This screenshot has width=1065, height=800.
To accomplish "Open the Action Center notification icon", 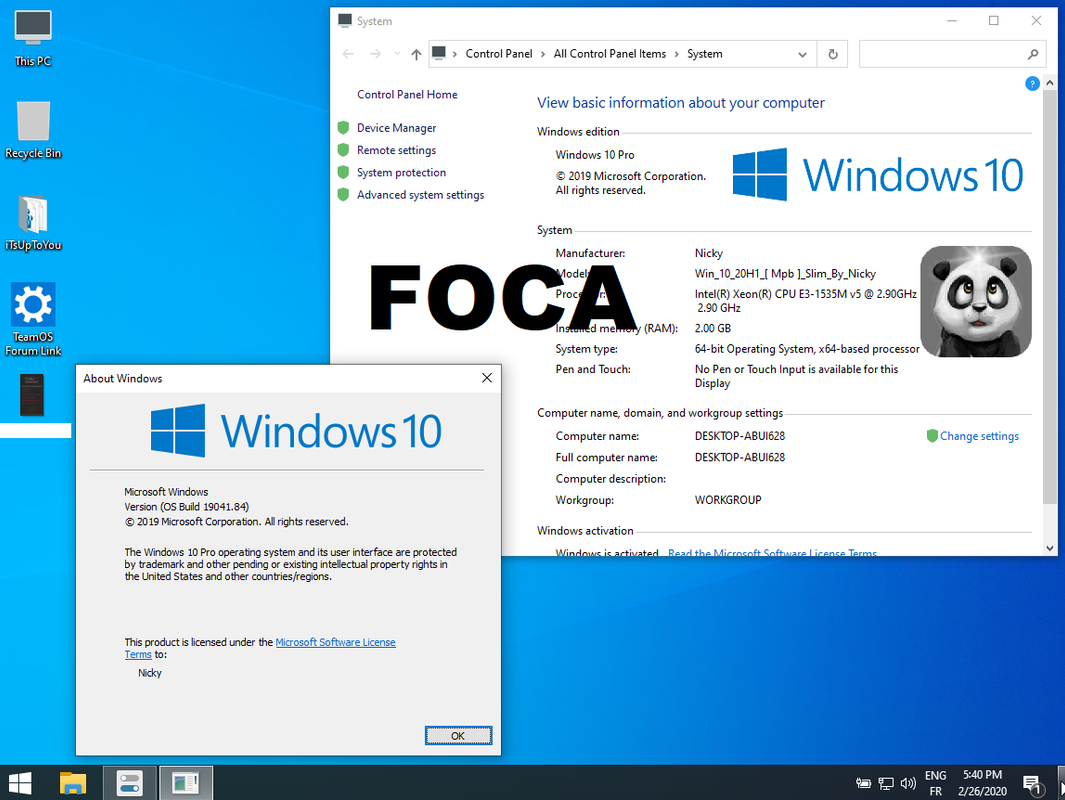I will 1032,784.
